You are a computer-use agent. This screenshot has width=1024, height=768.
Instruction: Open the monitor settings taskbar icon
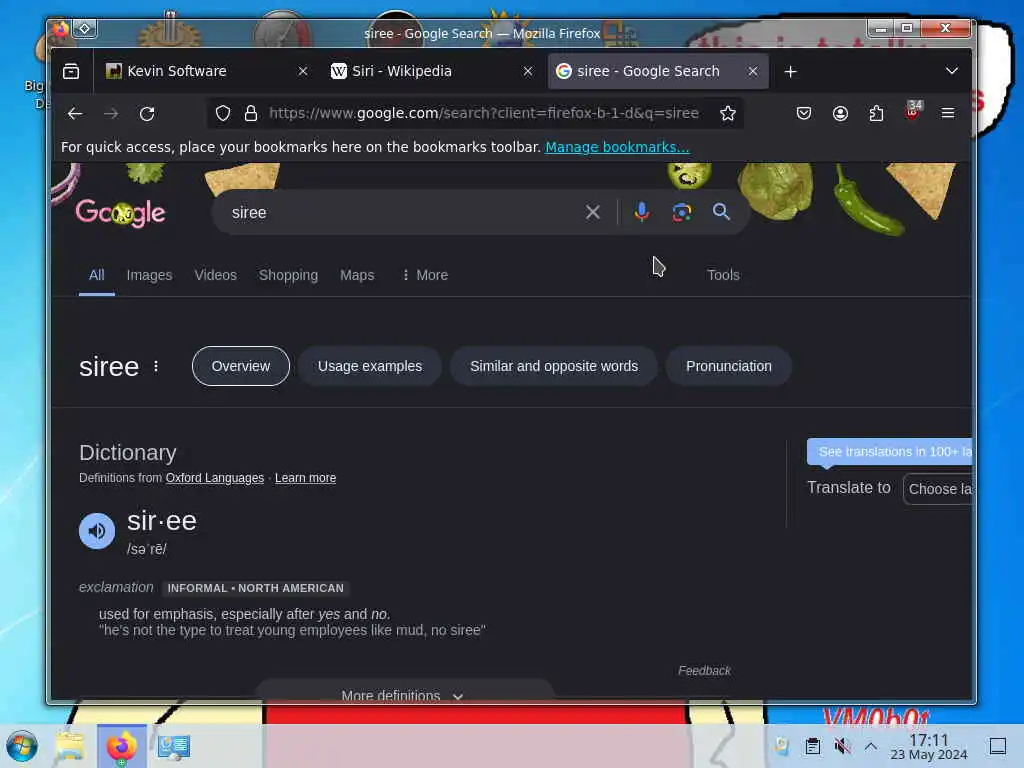coord(174,746)
